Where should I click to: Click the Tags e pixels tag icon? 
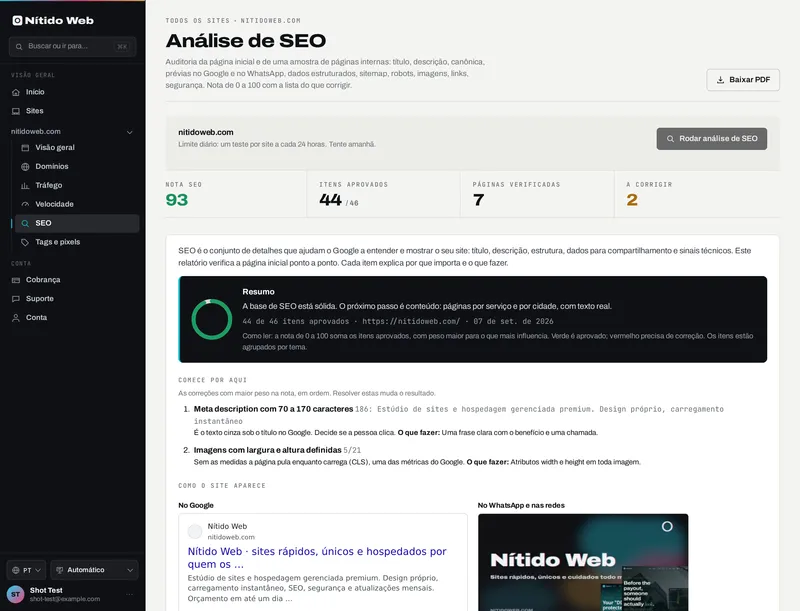click(25, 242)
